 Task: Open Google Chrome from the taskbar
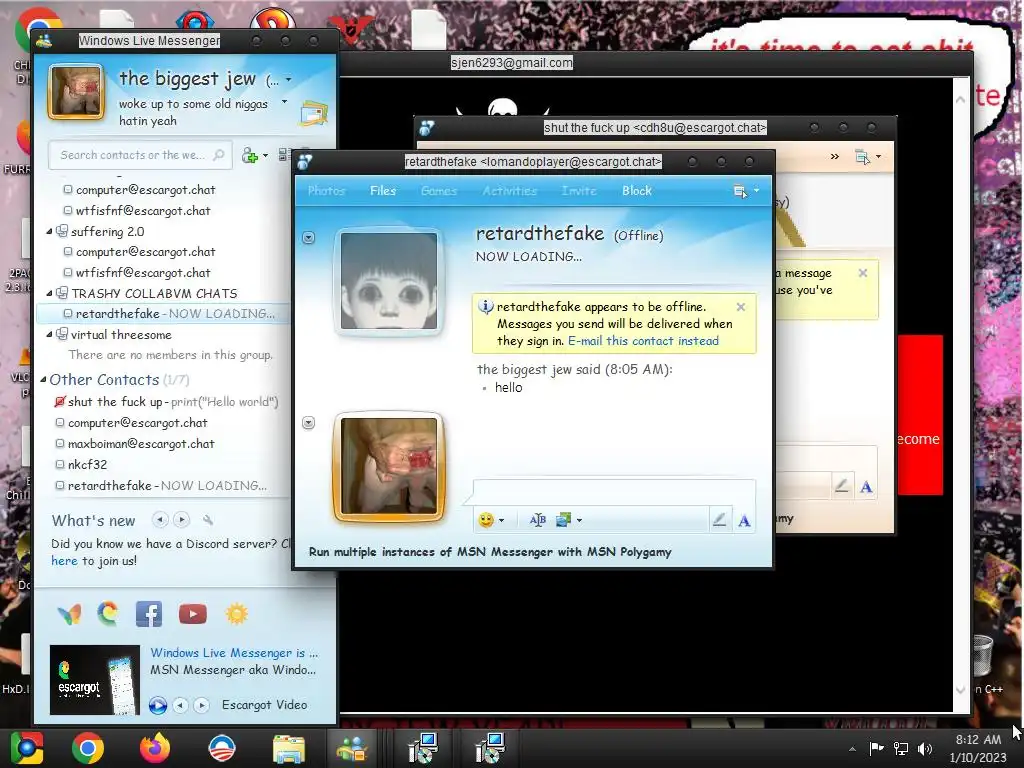click(x=88, y=748)
